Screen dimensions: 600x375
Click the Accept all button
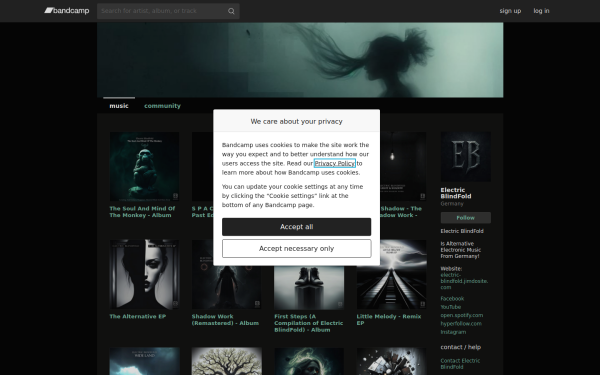(297, 227)
